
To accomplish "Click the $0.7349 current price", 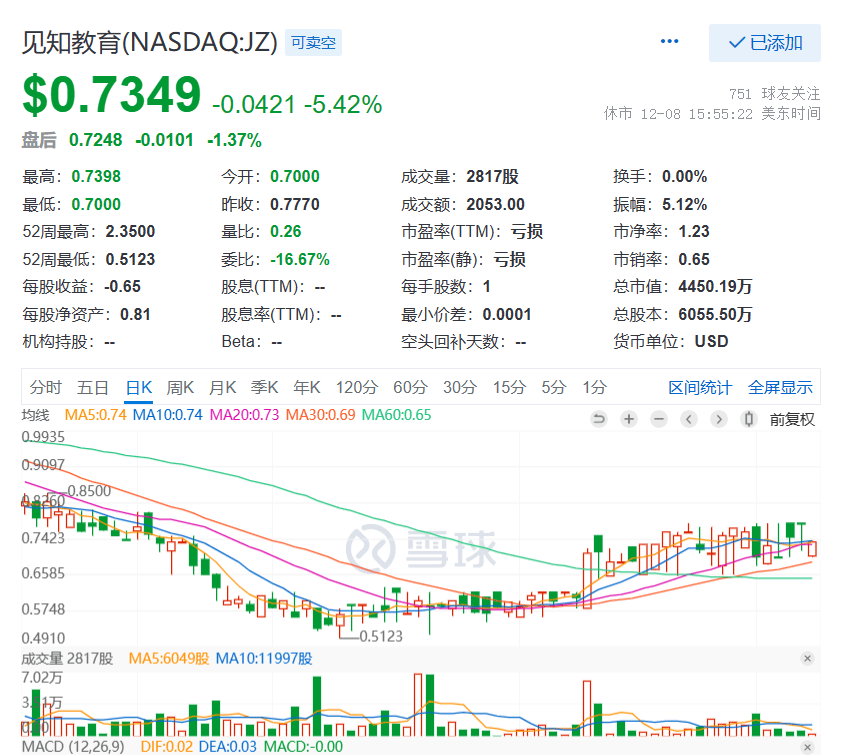I will pyautogui.click(x=112, y=94).
